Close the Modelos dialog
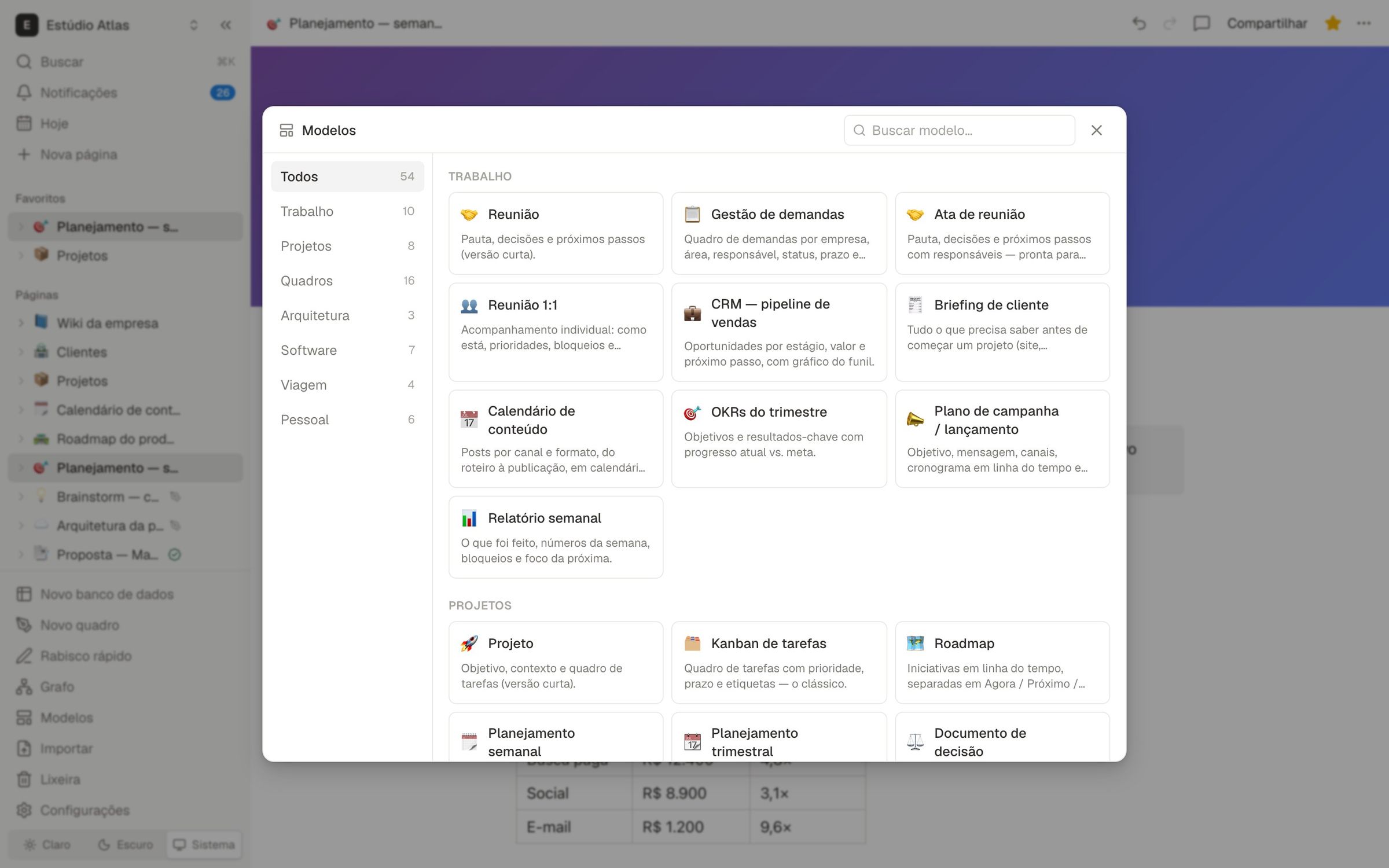The height and width of the screenshot is (868, 1389). coord(1096,130)
